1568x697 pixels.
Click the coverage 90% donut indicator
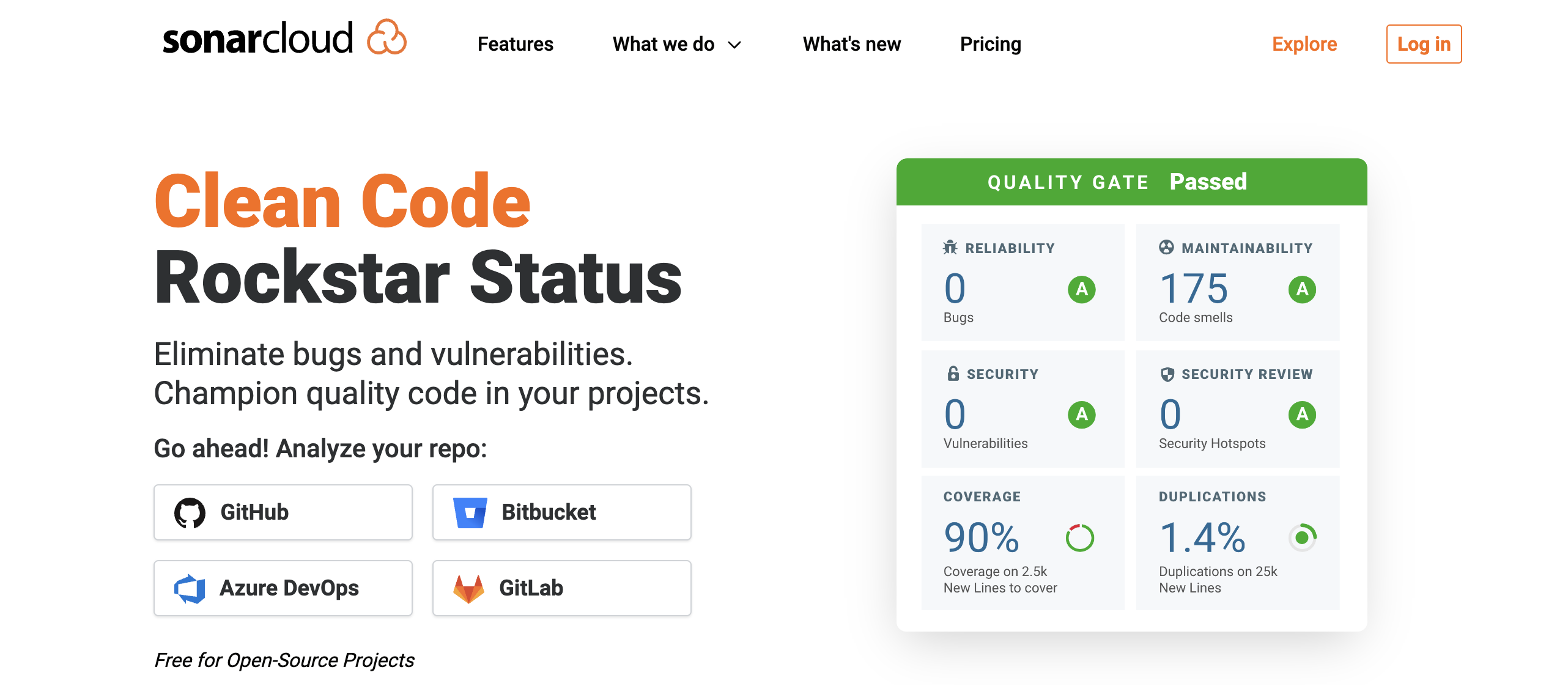[1079, 538]
